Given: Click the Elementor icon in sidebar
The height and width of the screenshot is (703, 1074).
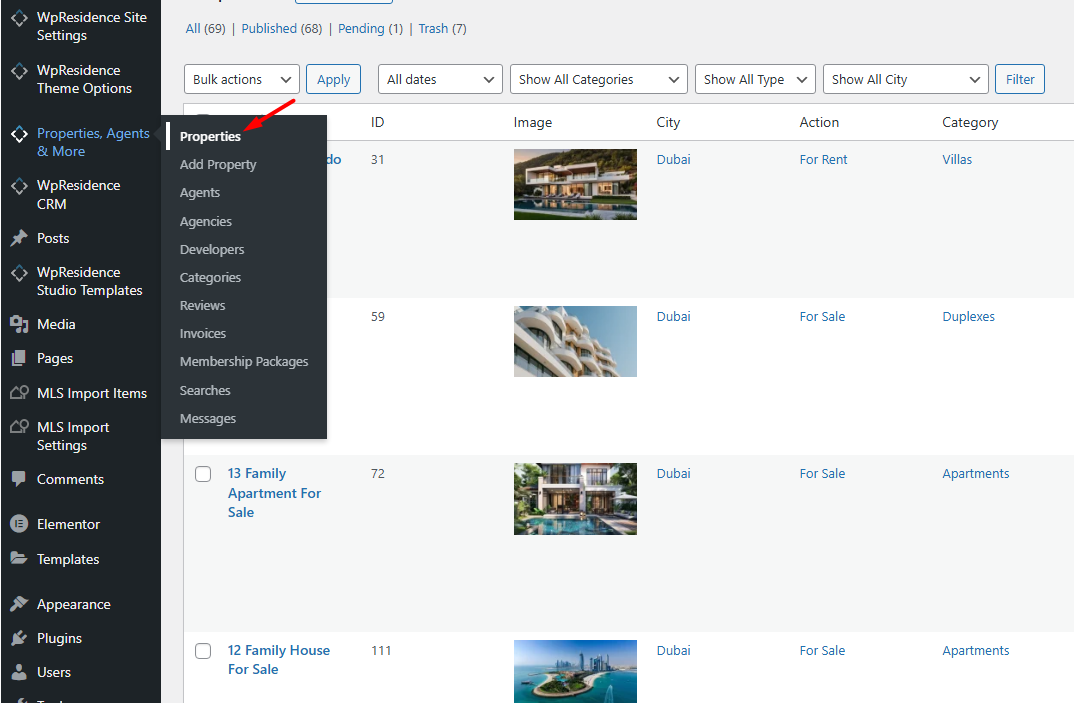Looking at the screenshot, I should (x=18, y=524).
